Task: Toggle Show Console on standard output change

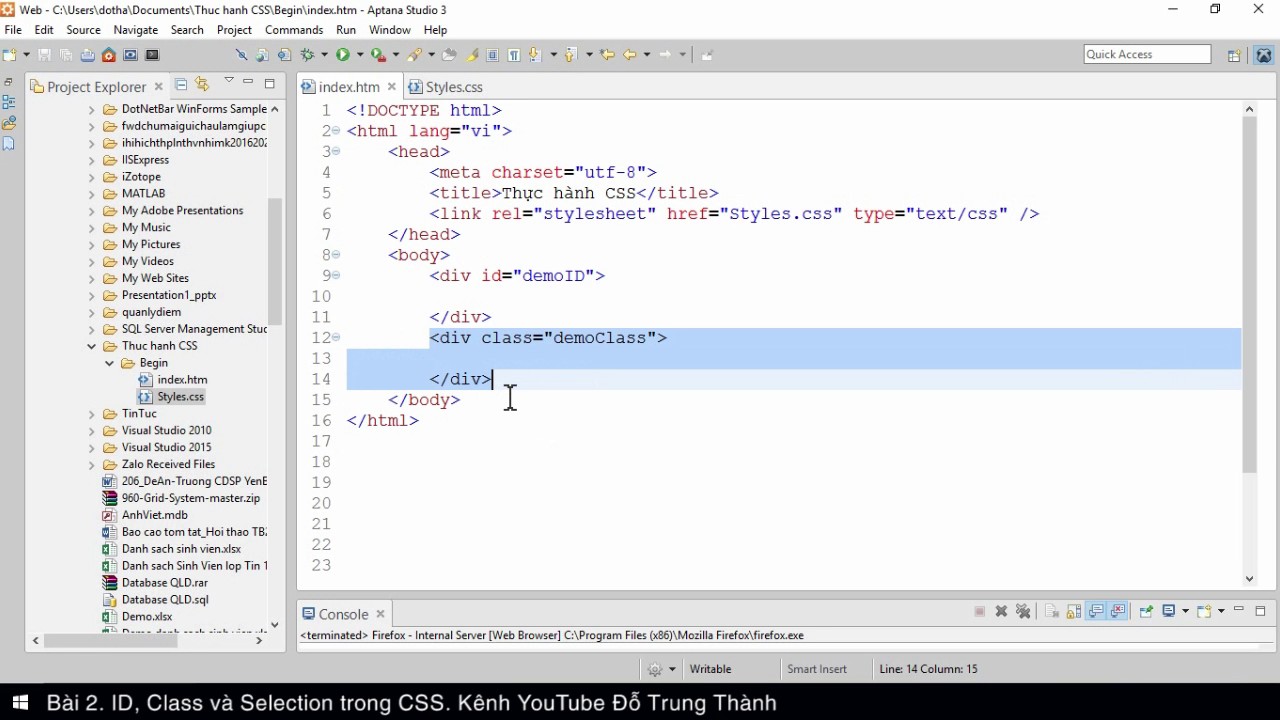Action: [x=1096, y=612]
